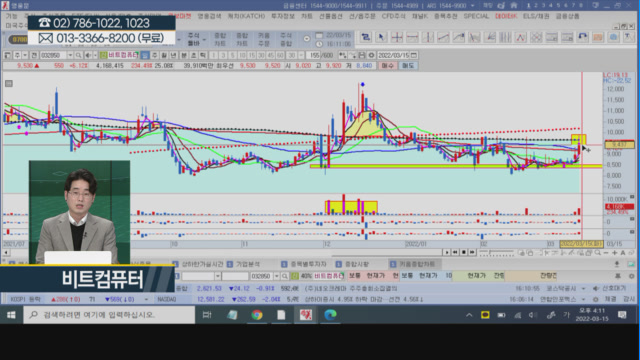Click the undo arrow chart tool
640x360 pixels.
582,37
